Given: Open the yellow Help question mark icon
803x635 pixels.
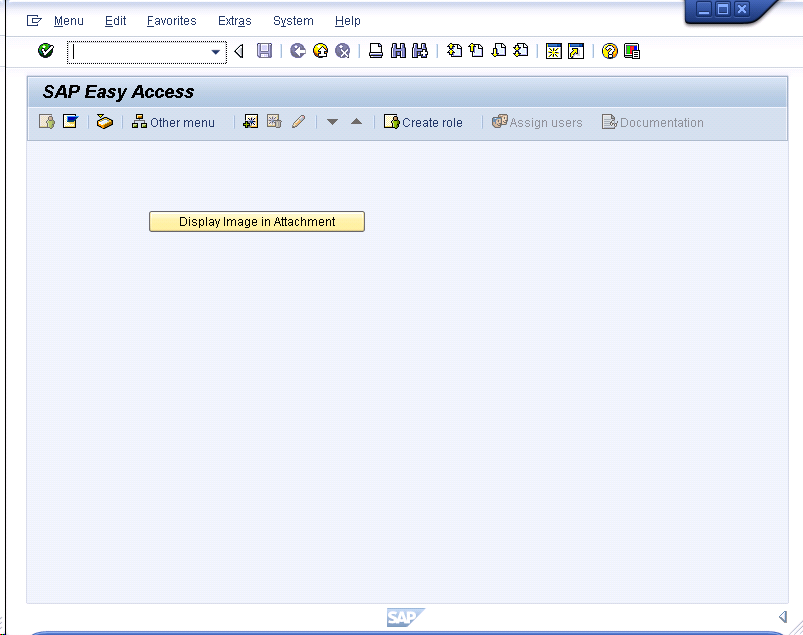Looking at the screenshot, I should click(x=609, y=51).
